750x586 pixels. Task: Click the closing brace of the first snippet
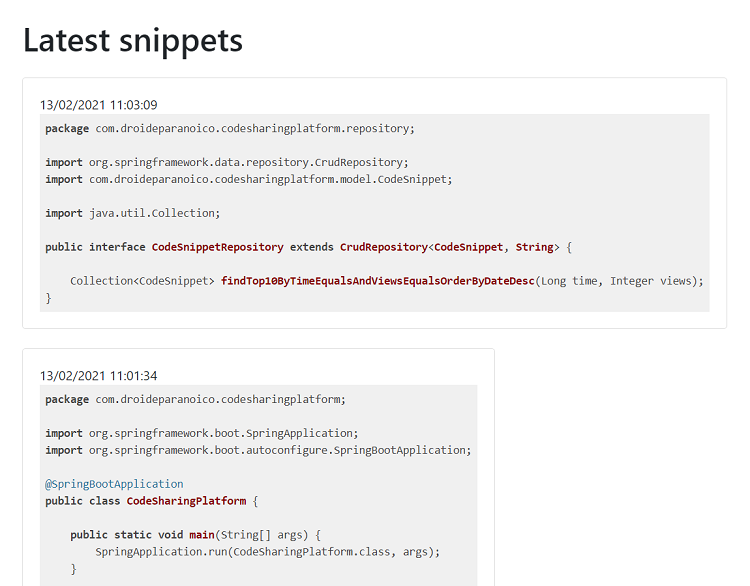48,298
